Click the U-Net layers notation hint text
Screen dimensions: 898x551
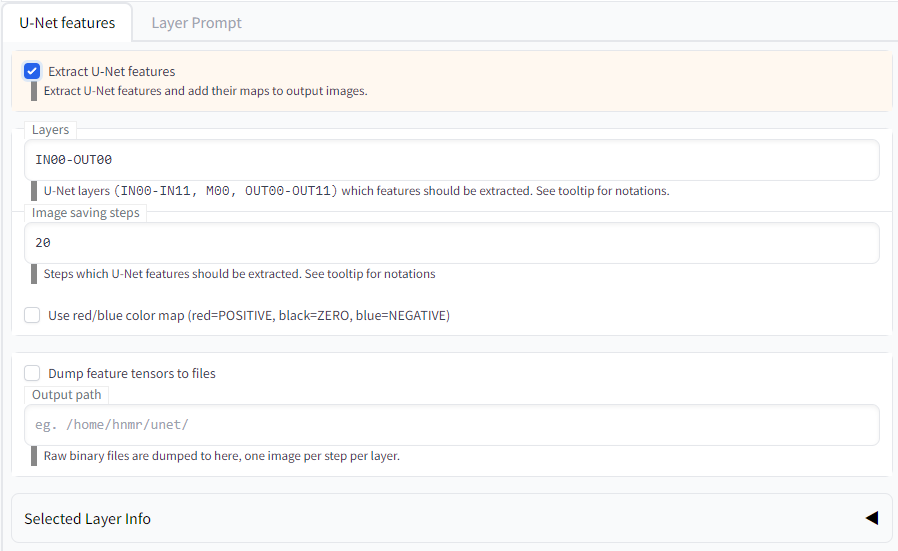[356, 190]
